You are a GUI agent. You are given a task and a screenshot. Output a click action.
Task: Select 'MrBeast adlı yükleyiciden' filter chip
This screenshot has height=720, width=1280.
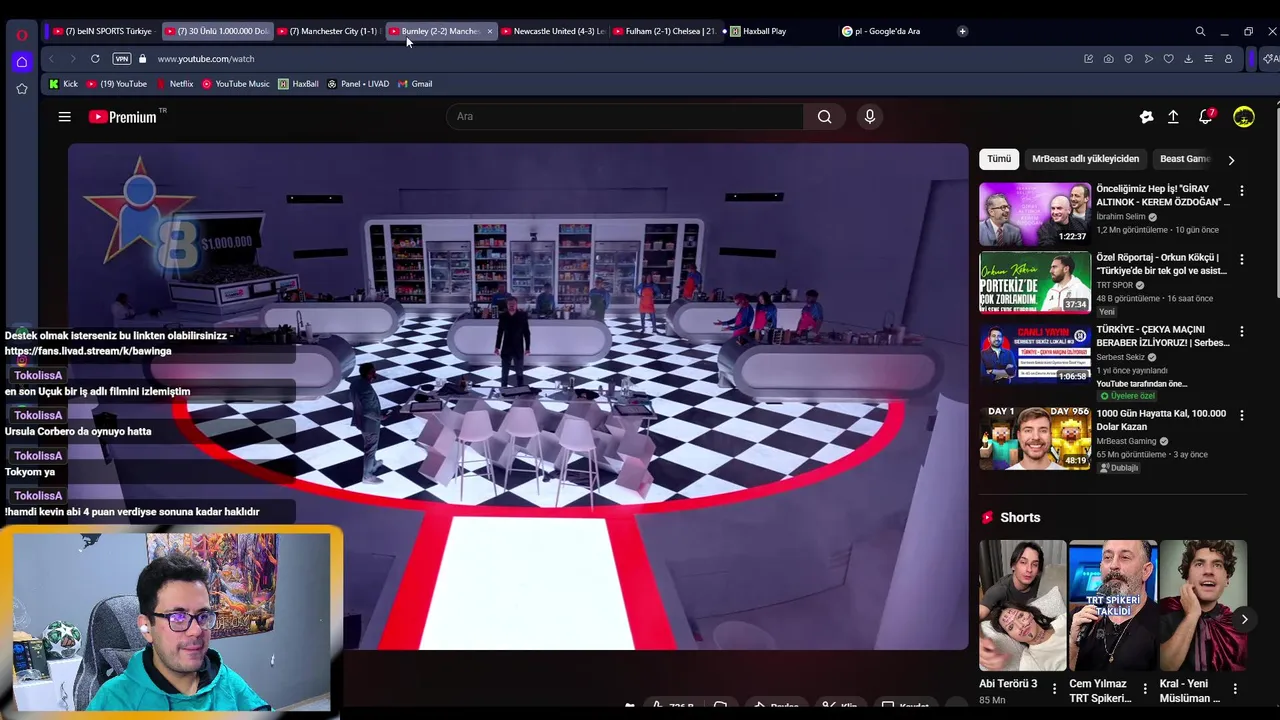point(1085,159)
